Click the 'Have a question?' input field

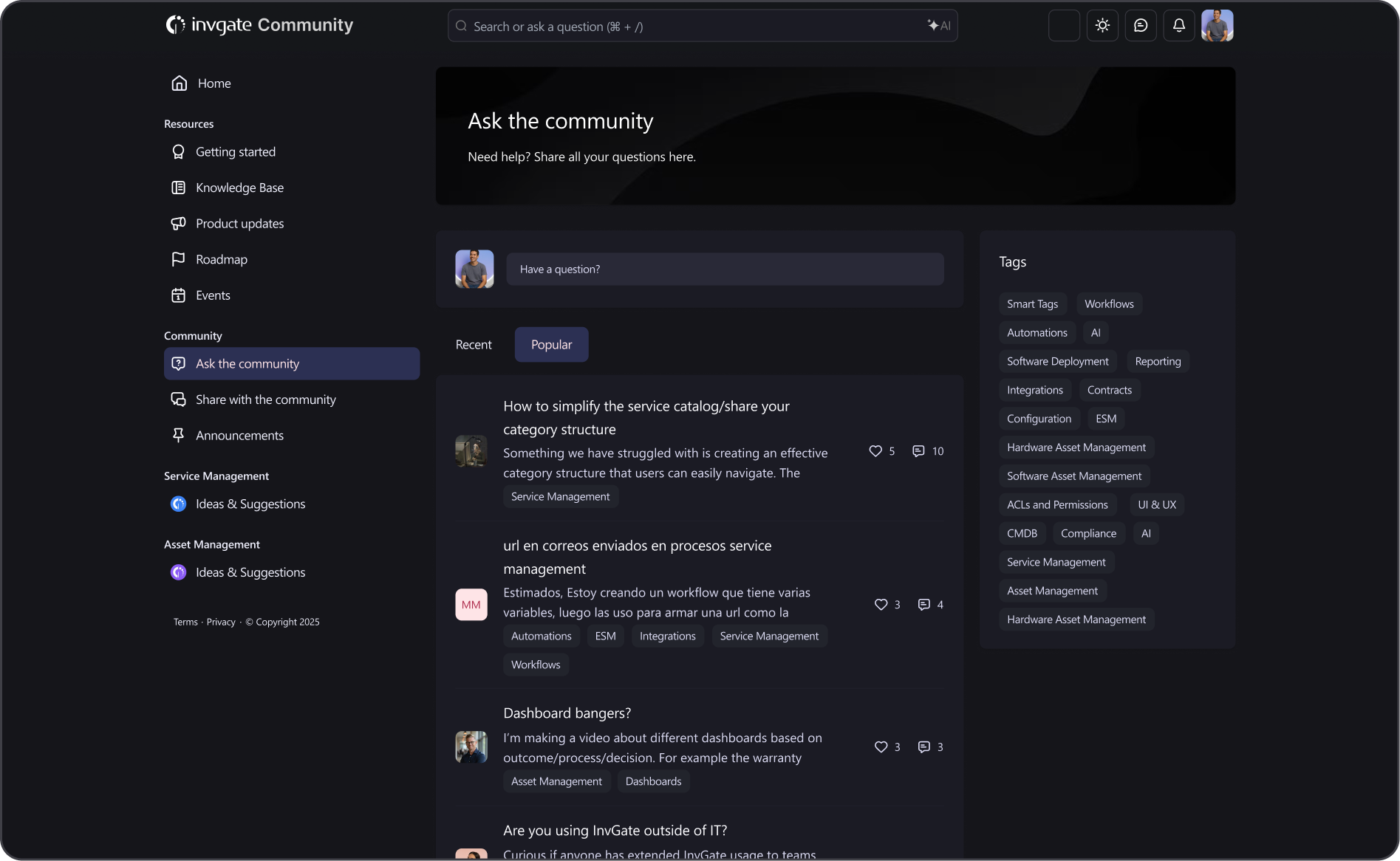point(724,270)
